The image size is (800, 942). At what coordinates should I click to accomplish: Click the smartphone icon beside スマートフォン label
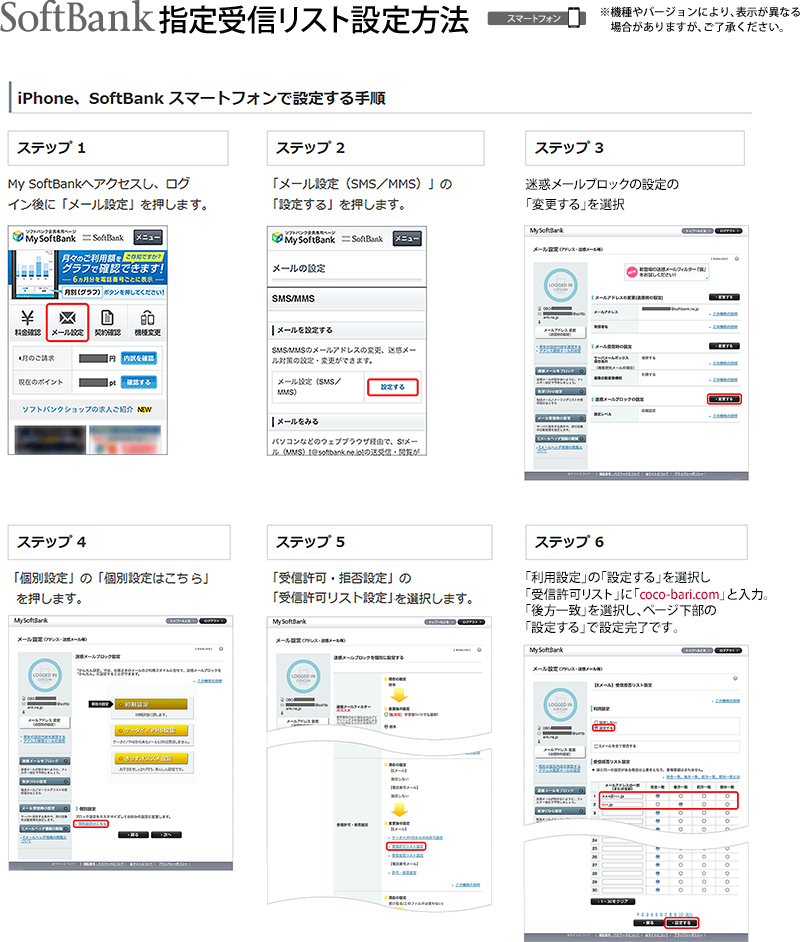575,17
